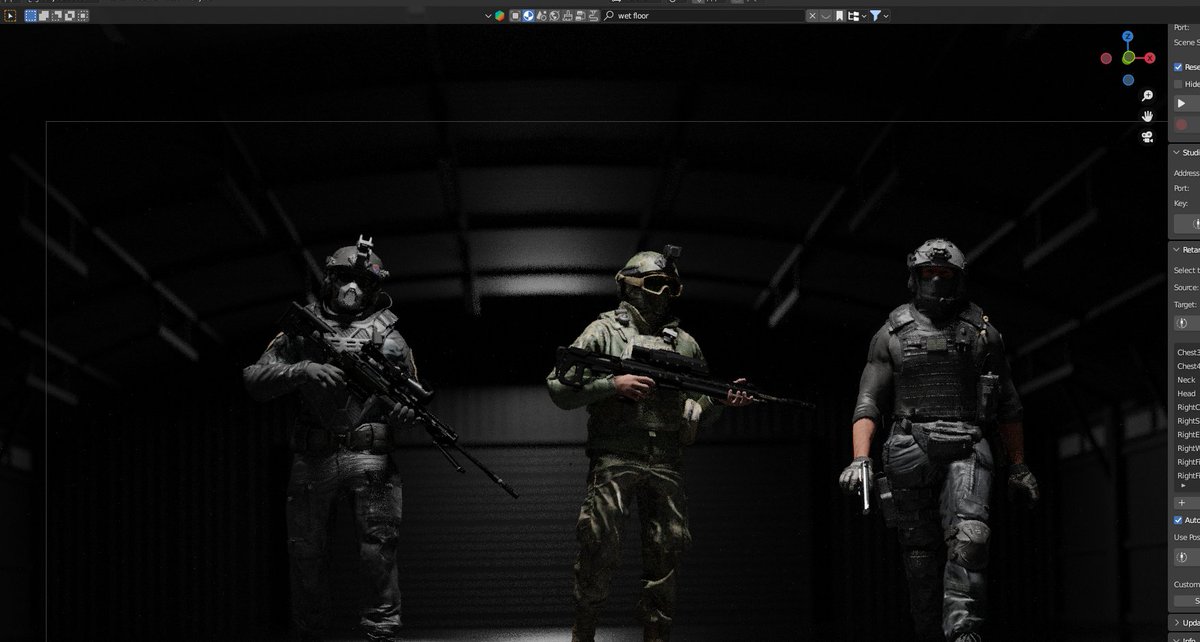Select the RightC bone row
Image resolution: width=1200 pixels, height=642 pixels.
click(1187, 407)
